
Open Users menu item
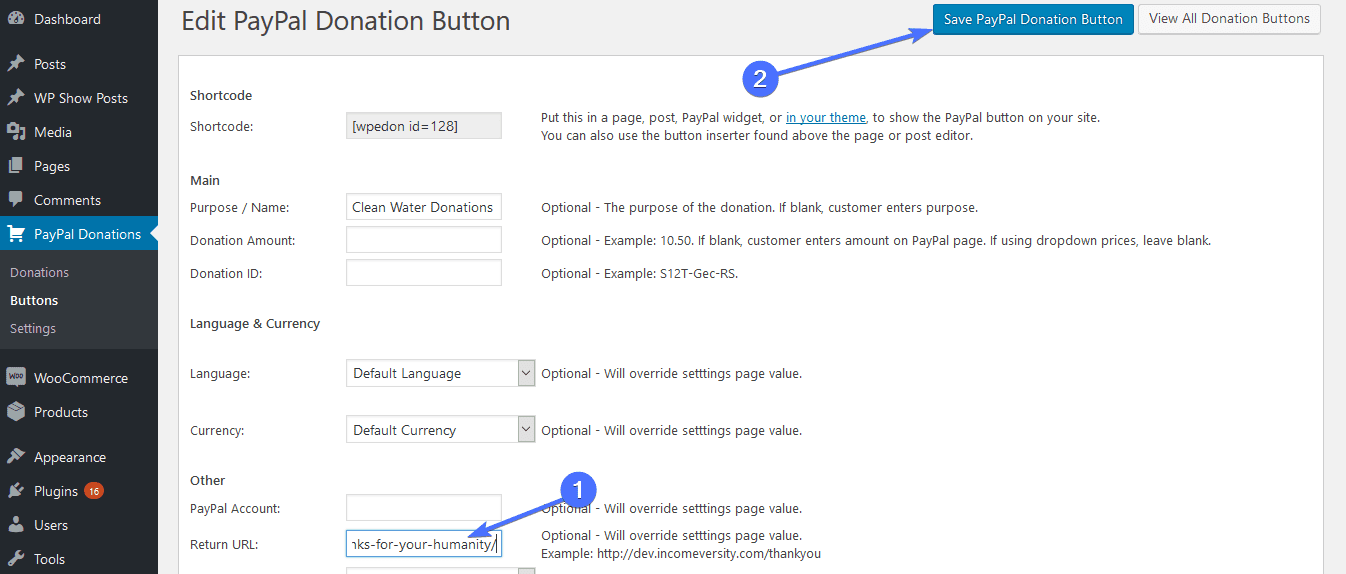(79, 525)
